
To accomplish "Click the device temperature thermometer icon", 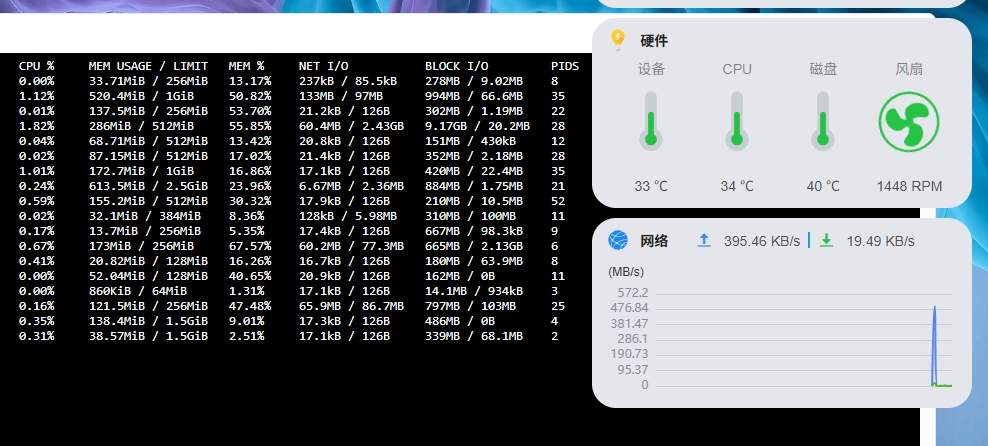I will pyautogui.click(x=651, y=121).
